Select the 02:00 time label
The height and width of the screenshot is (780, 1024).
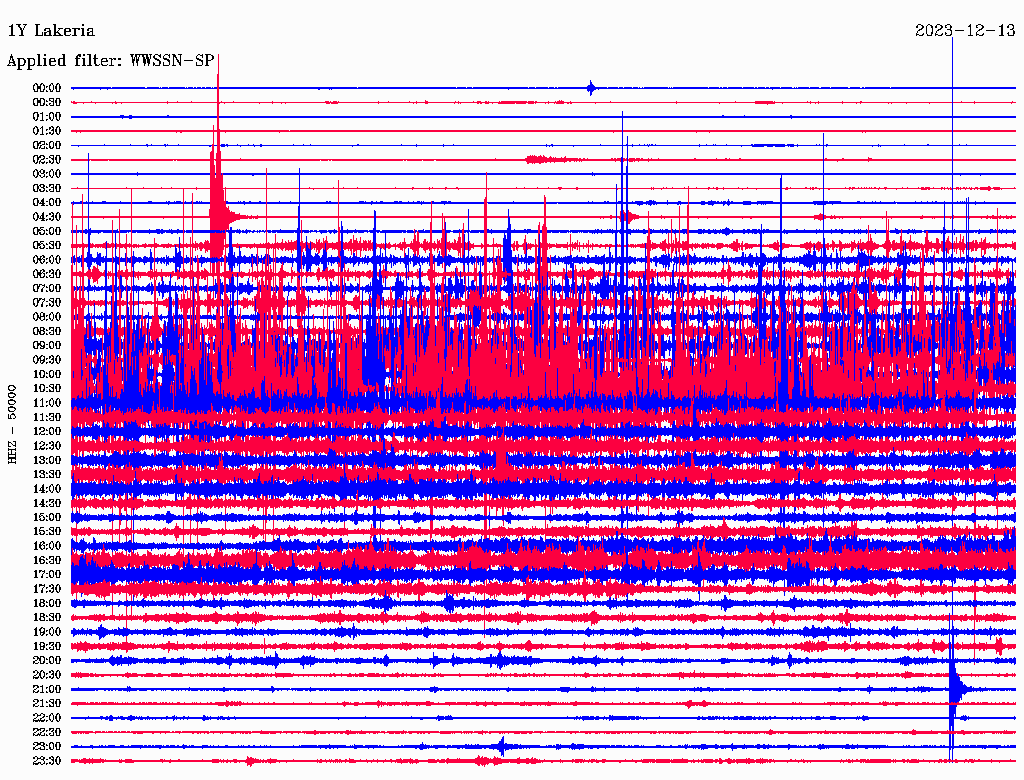click(x=47, y=146)
